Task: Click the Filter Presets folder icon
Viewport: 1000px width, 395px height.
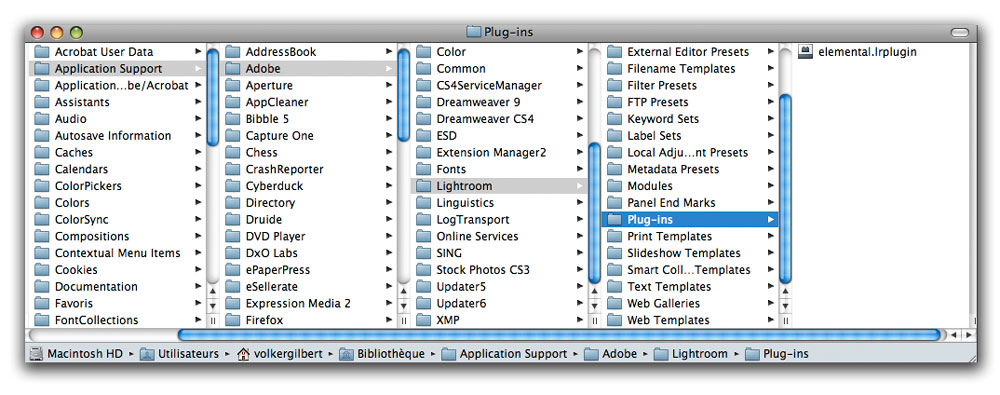Action: [x=614, y=85]
